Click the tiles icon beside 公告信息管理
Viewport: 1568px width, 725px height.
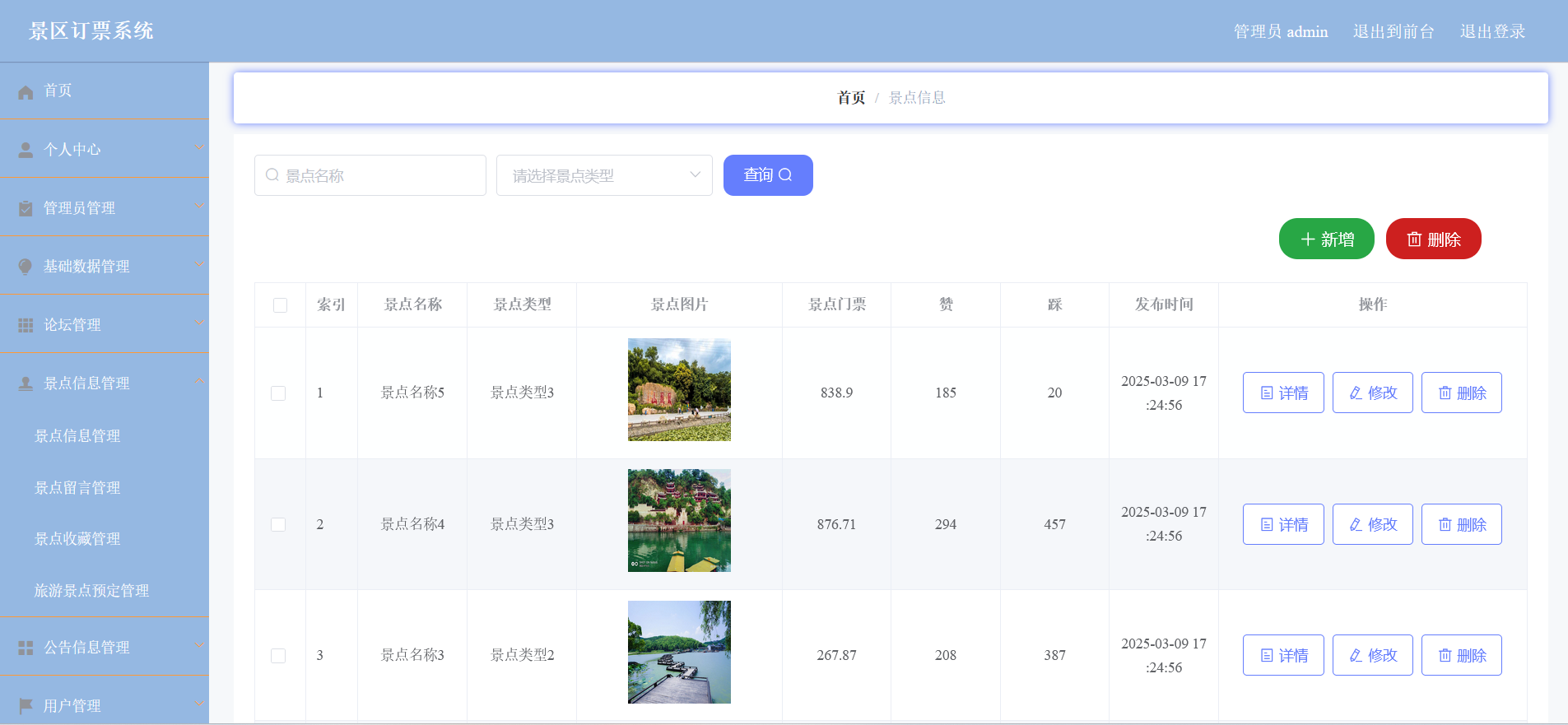(26, 648)
